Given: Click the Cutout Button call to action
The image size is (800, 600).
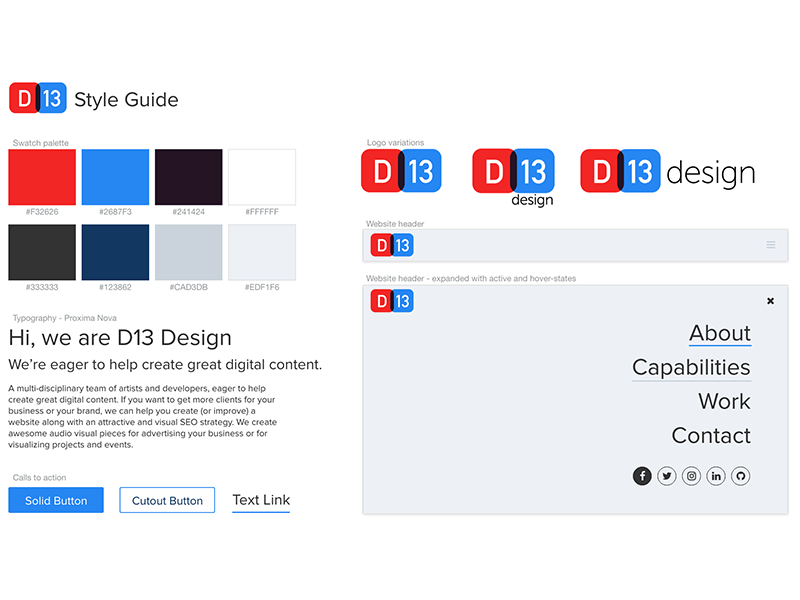Looking at the screenshot, I should (x=167, y=500).
